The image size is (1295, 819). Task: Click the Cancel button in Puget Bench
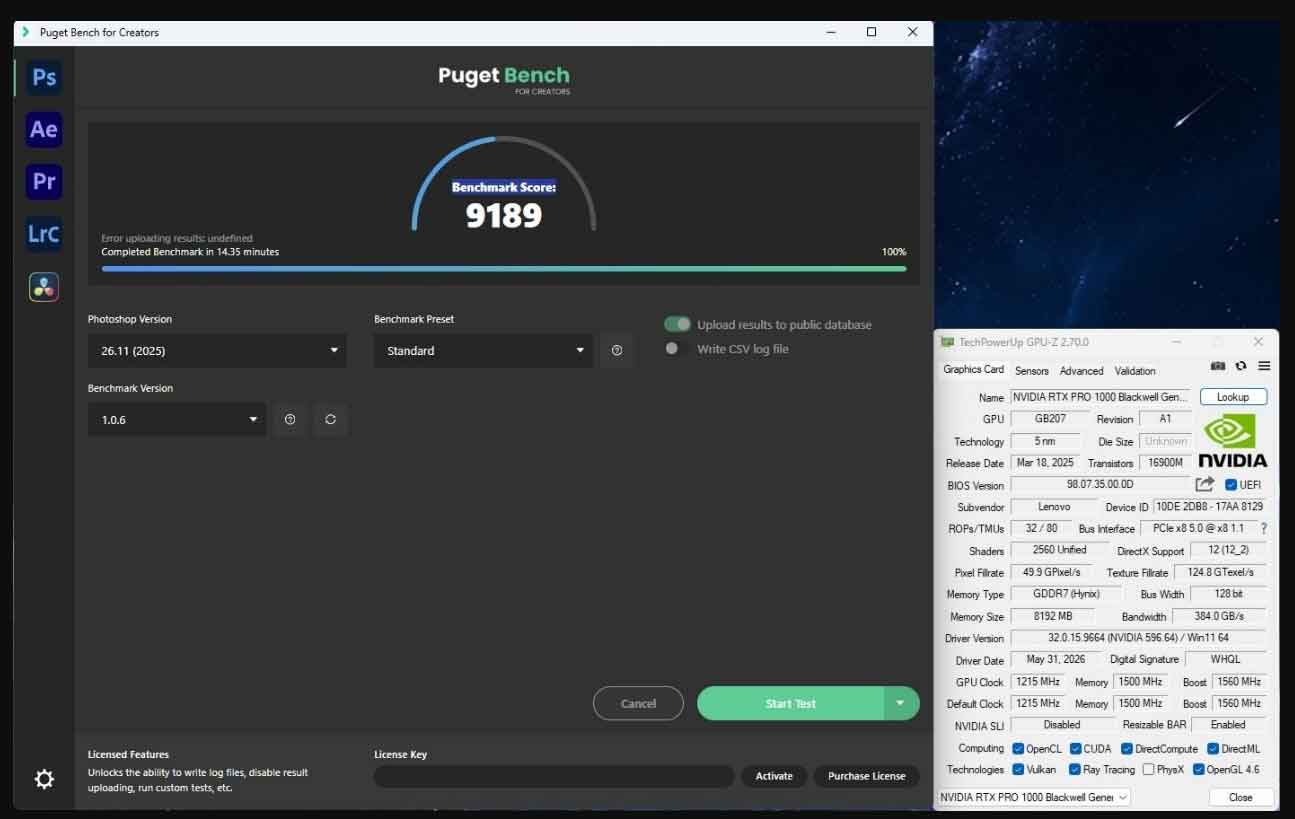tap(638, 703)
